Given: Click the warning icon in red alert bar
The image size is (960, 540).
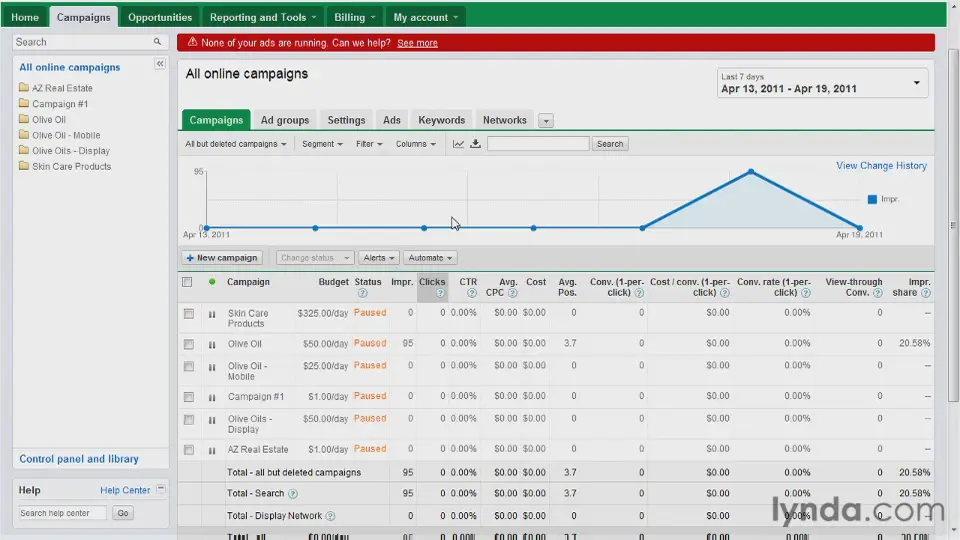Looking at the screenshot, I should (x=192, y=42).
